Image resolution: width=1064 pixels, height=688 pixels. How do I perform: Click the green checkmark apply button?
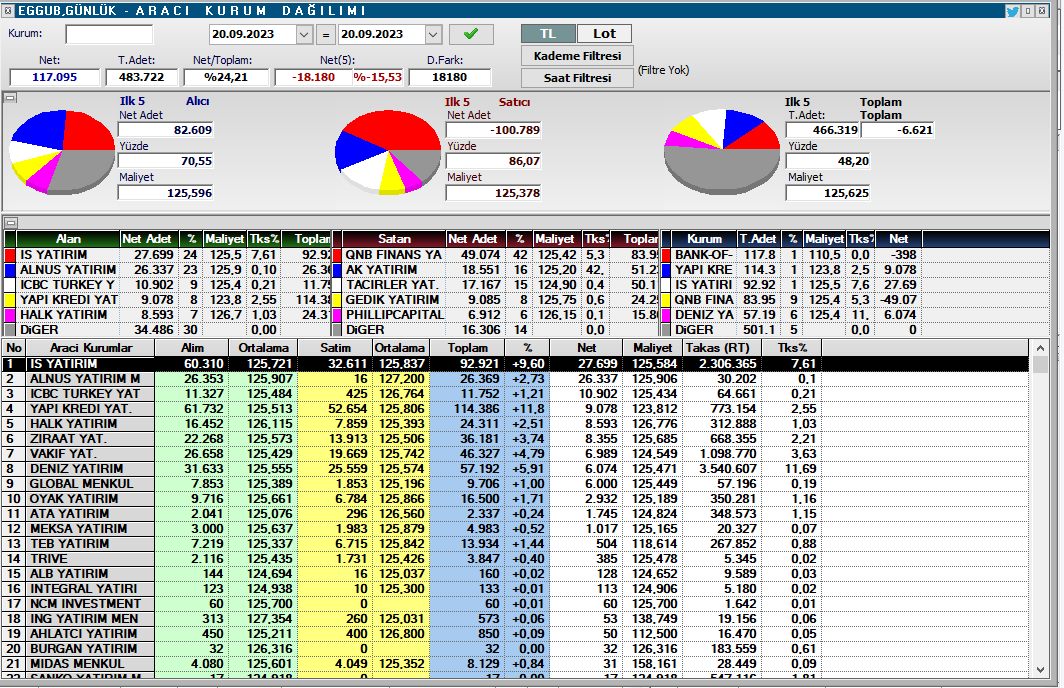[470, 34]
